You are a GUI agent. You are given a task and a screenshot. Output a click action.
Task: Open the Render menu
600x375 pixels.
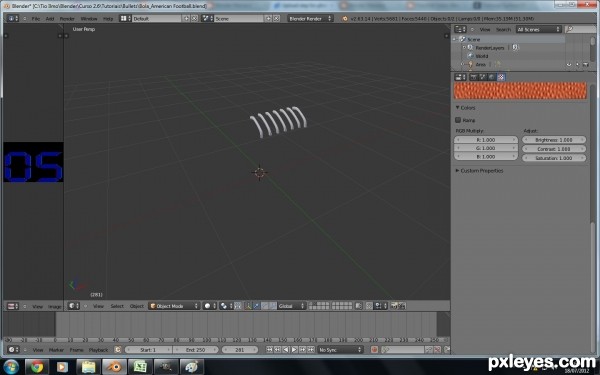(67, 18)
